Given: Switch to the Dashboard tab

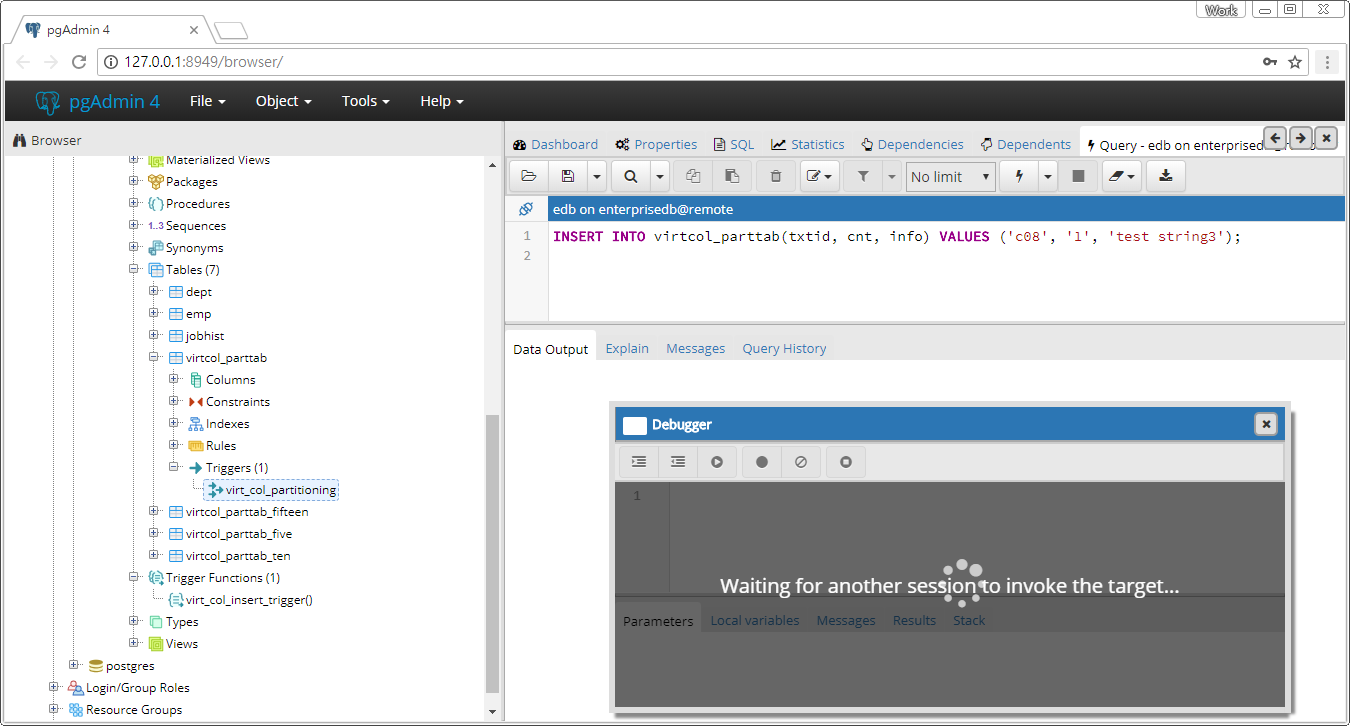Looking at the screenshot, I should pyautogui.click(x=555, y=144).
